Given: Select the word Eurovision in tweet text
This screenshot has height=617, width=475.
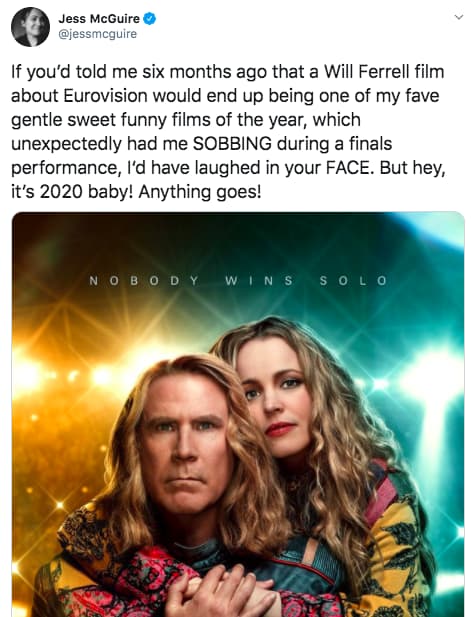Looking at the screenshot, I should 105,96.
